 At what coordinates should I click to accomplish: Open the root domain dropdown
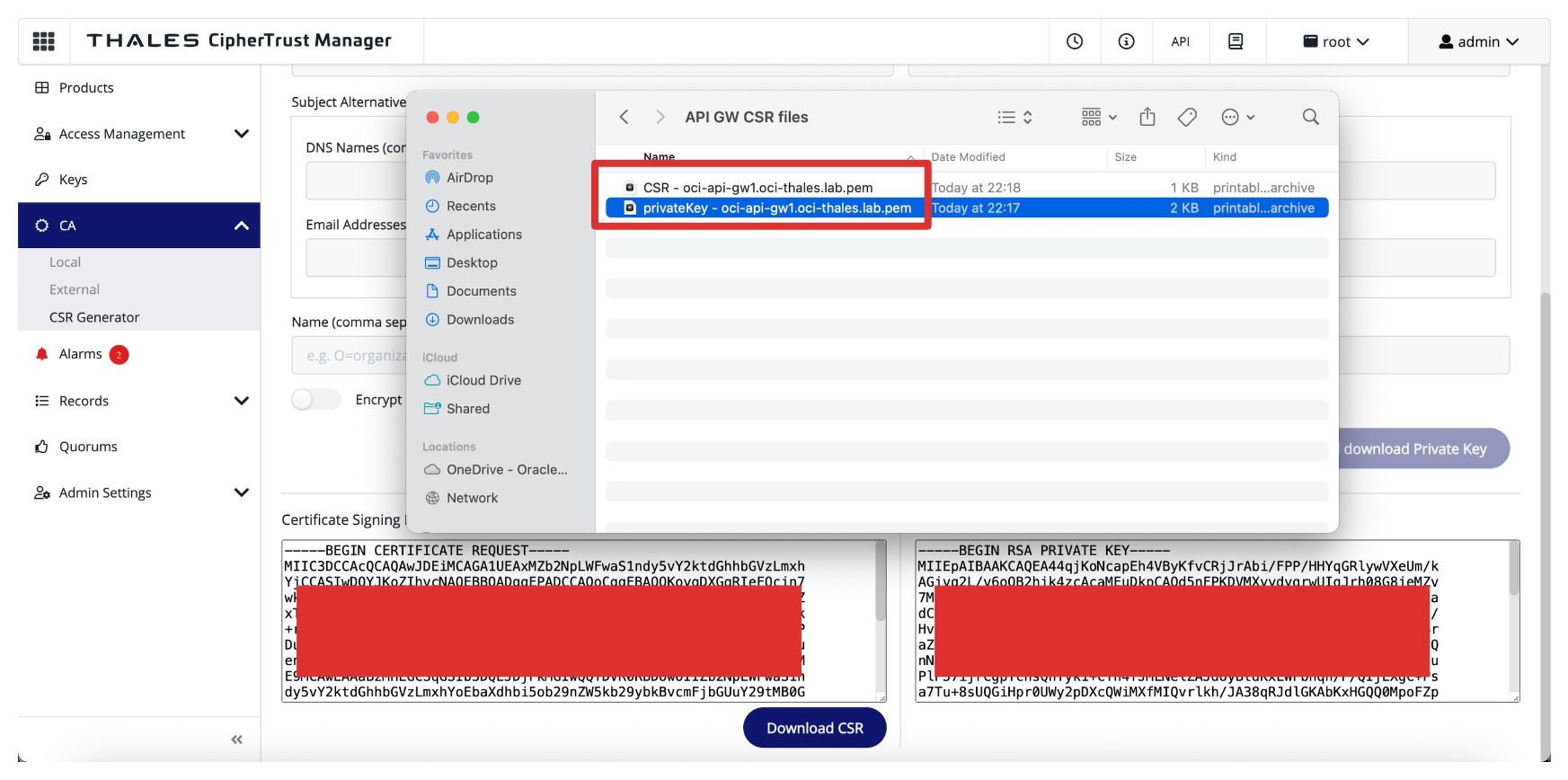click(x=1336, y=41)
